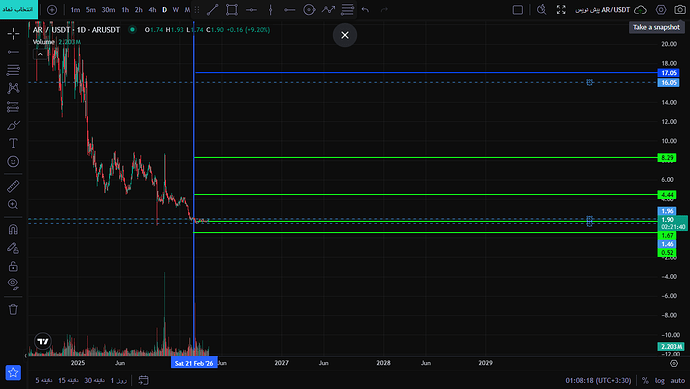Select the 30-minute range button at bottom
The width and height of the screenshot is (690, 389).
coord(94,380)
